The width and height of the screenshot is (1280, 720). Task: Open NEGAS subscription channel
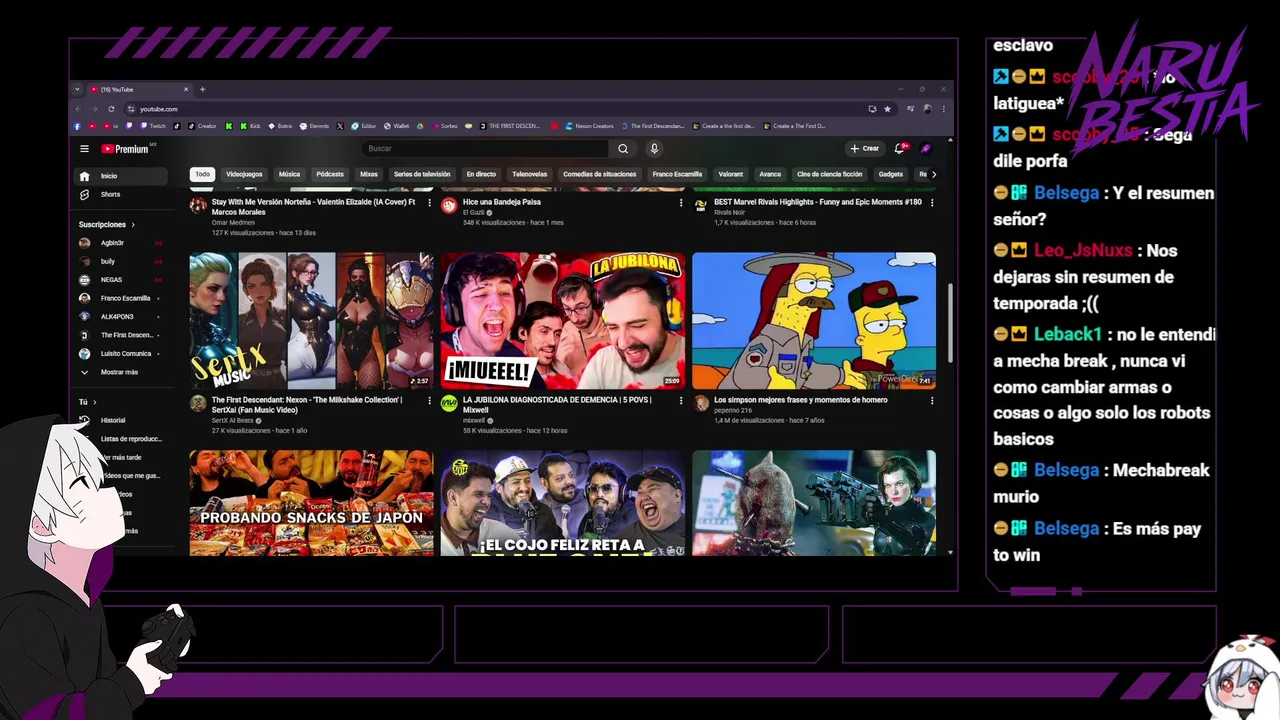tap(122, 280)
